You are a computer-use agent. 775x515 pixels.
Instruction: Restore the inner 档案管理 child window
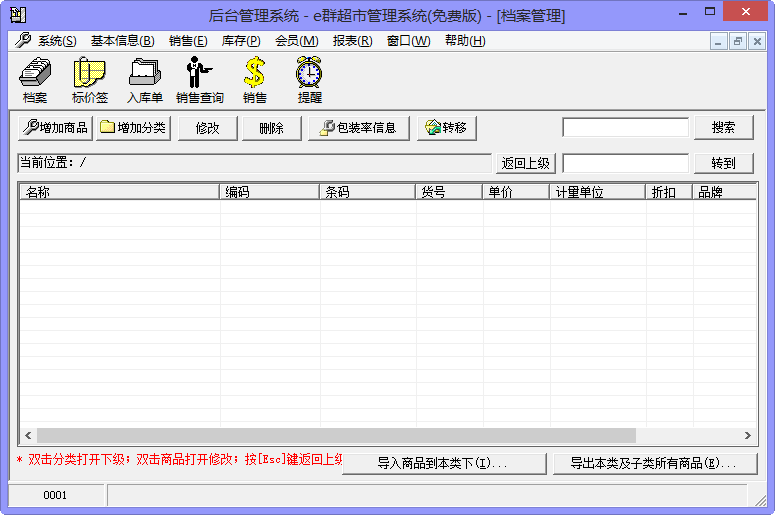738,42
